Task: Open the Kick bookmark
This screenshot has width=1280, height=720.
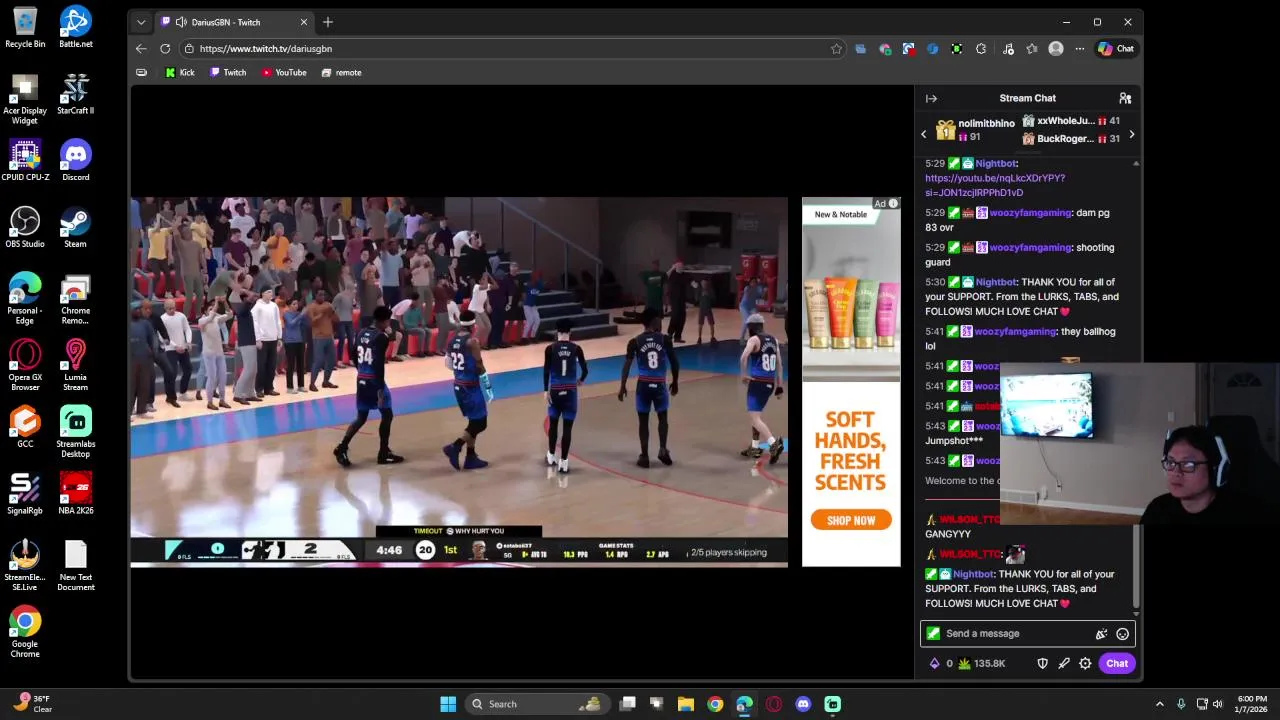Action: (180, 72)
